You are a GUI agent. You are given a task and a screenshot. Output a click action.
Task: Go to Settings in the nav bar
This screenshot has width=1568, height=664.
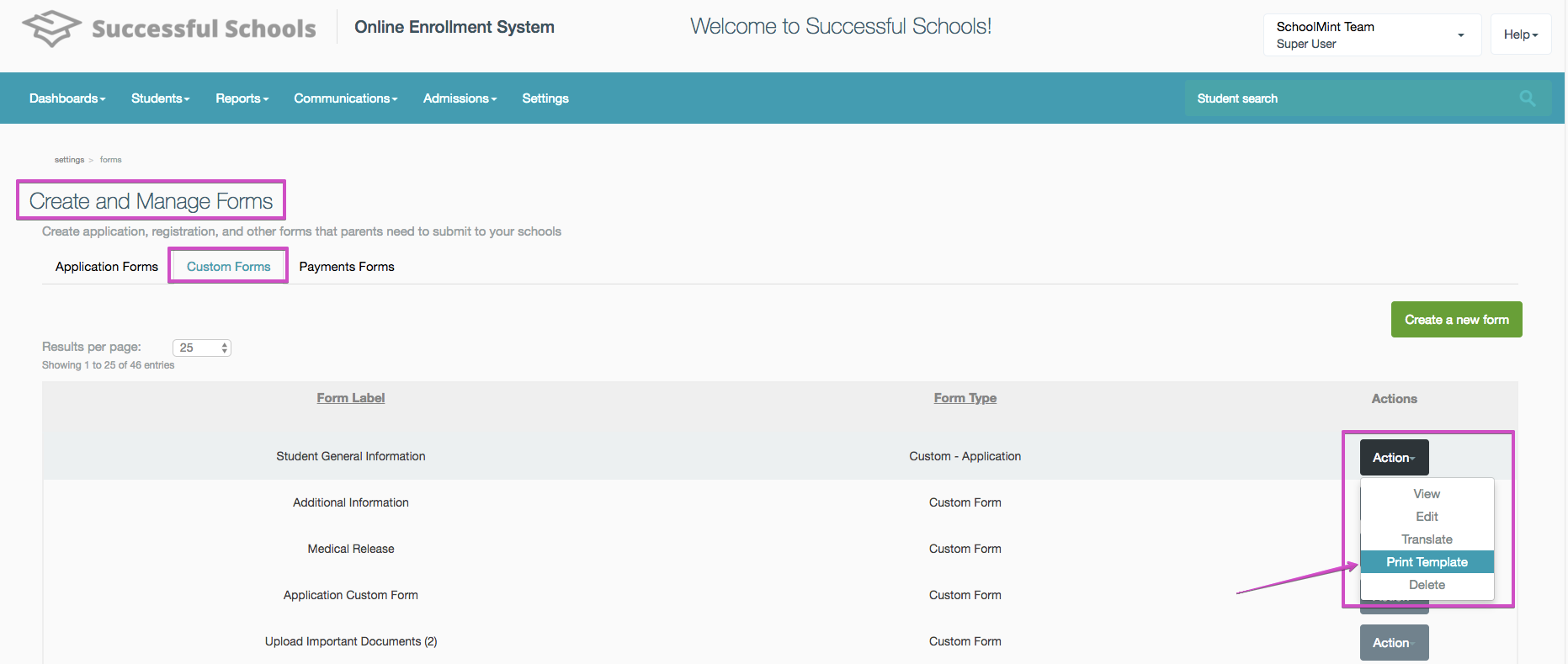click(545, 98)
